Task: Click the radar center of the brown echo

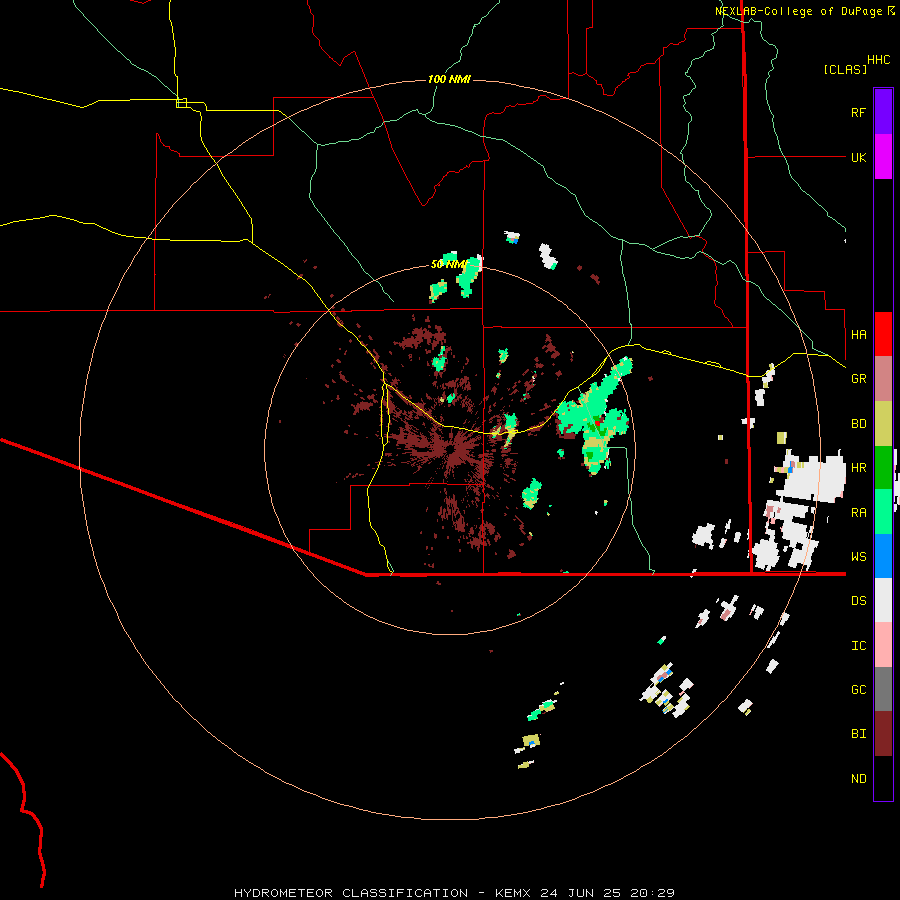Action: 453,450
